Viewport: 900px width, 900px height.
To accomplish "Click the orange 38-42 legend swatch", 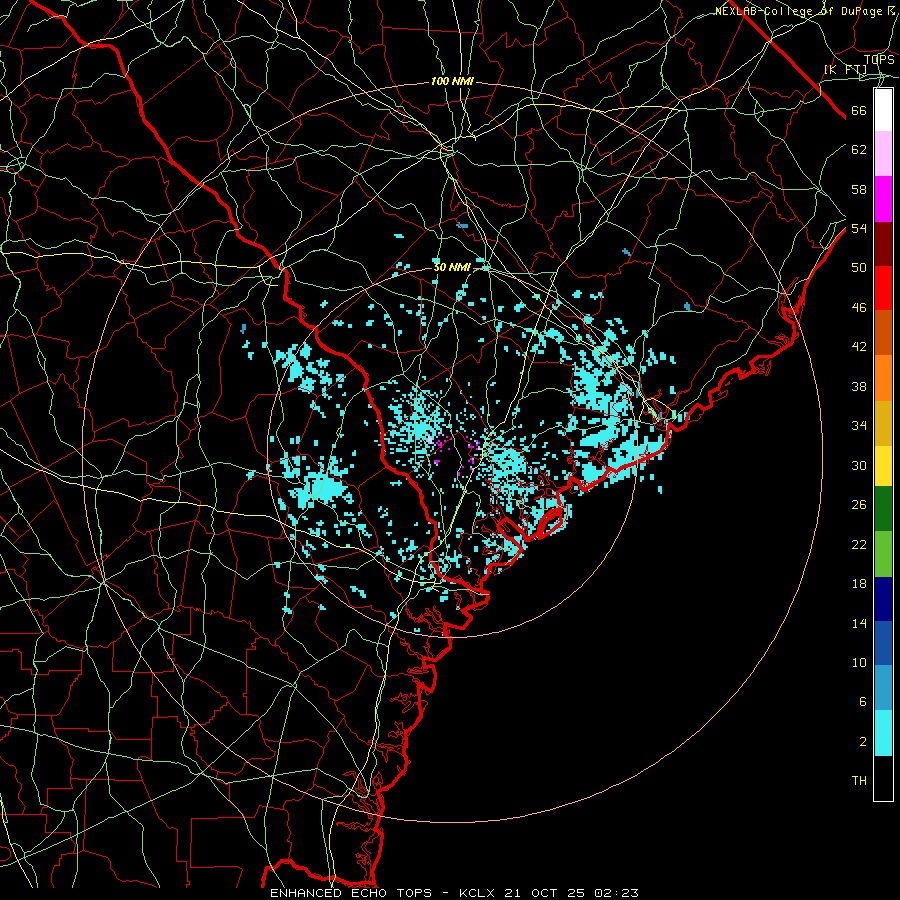I will 883,378.
